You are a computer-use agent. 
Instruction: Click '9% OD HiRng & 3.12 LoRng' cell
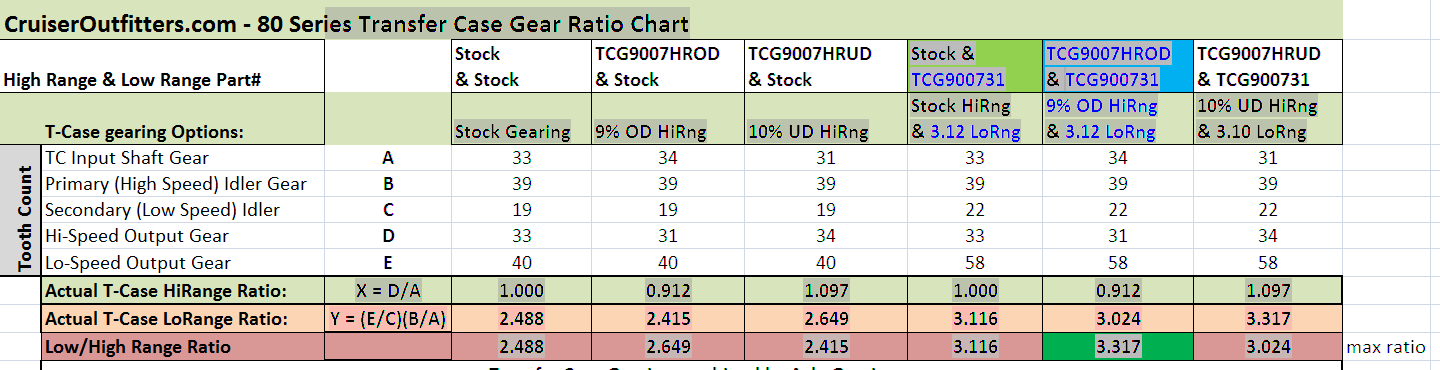[x=1118, y=118]
